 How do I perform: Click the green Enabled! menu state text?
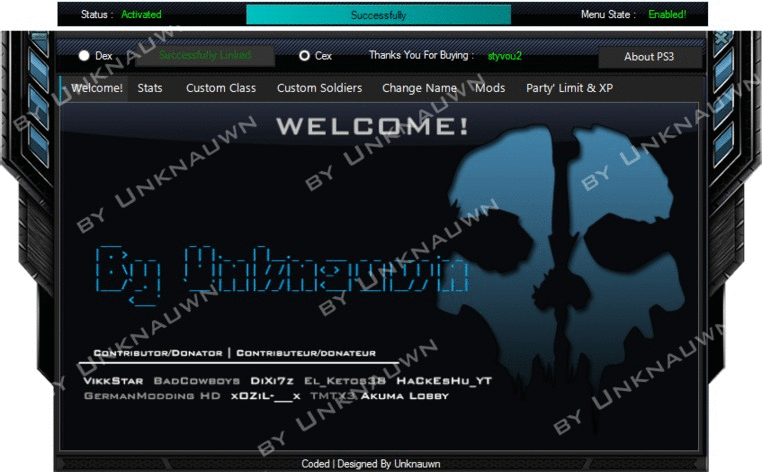(x=667, y=15)
